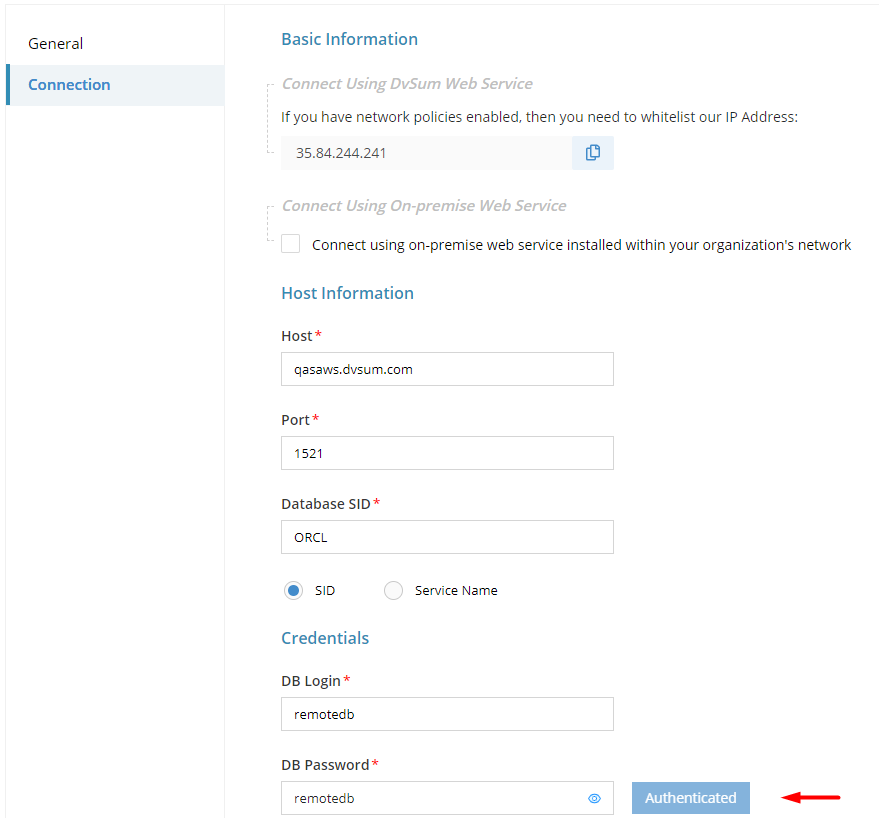879x818 pixels.
Task: Click the Credentials section heading
Action: point(325,638)
